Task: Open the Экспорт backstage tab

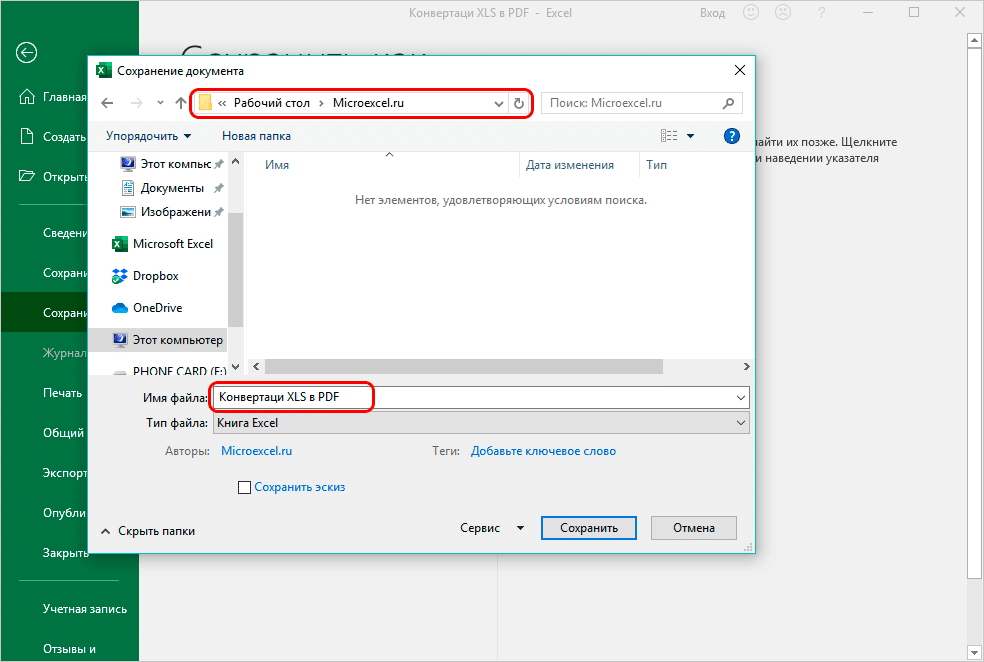Action: (x=64, y=472)
